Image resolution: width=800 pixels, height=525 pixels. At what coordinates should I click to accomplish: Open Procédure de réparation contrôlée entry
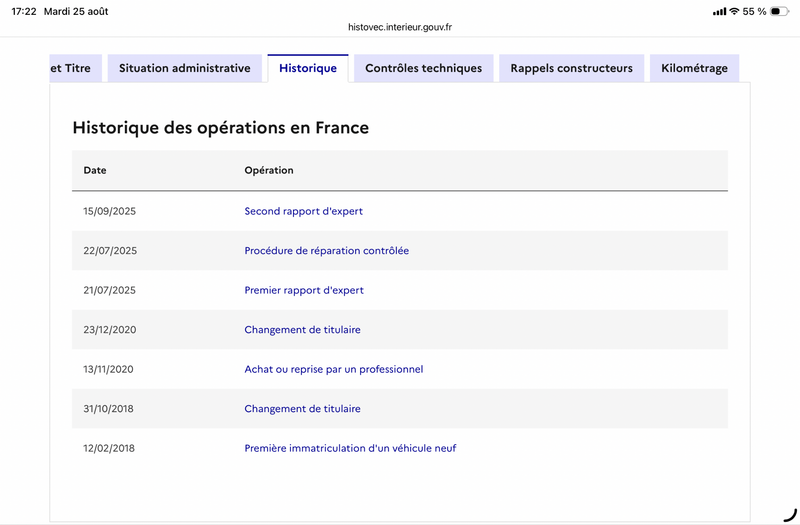tap(327, 251)
